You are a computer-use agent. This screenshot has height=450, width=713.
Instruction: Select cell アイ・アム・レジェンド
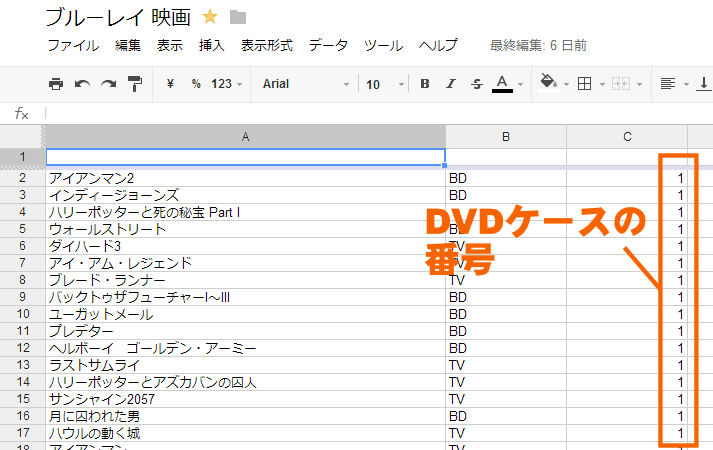[x=246, y=263]
